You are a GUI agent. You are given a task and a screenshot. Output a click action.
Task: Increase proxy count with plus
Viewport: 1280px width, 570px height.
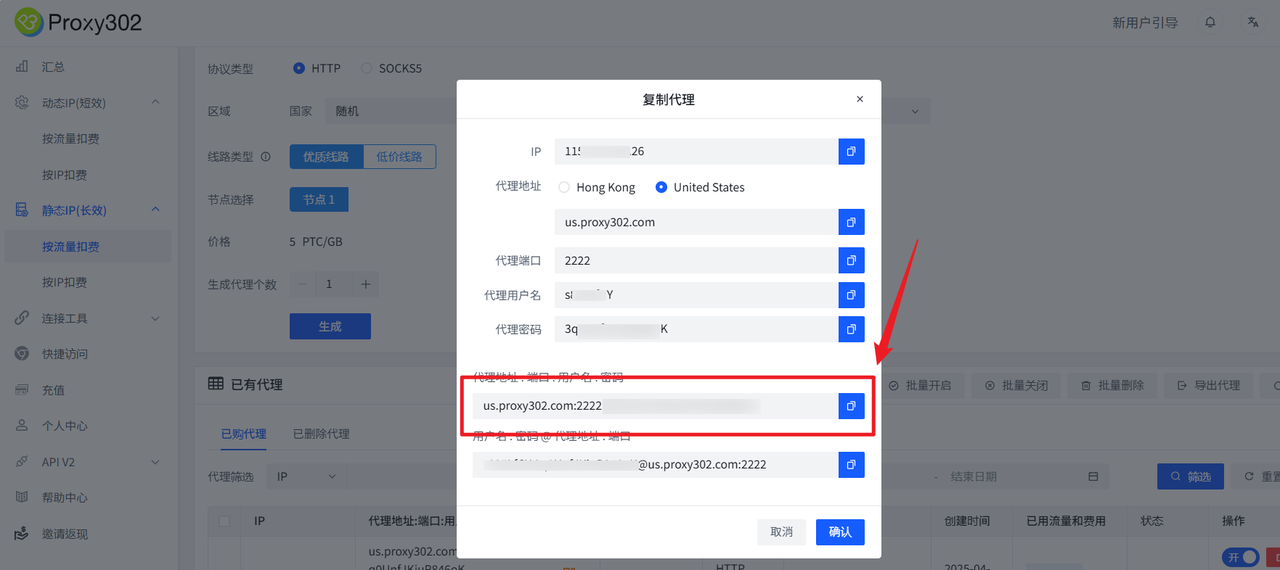point(366,284)
